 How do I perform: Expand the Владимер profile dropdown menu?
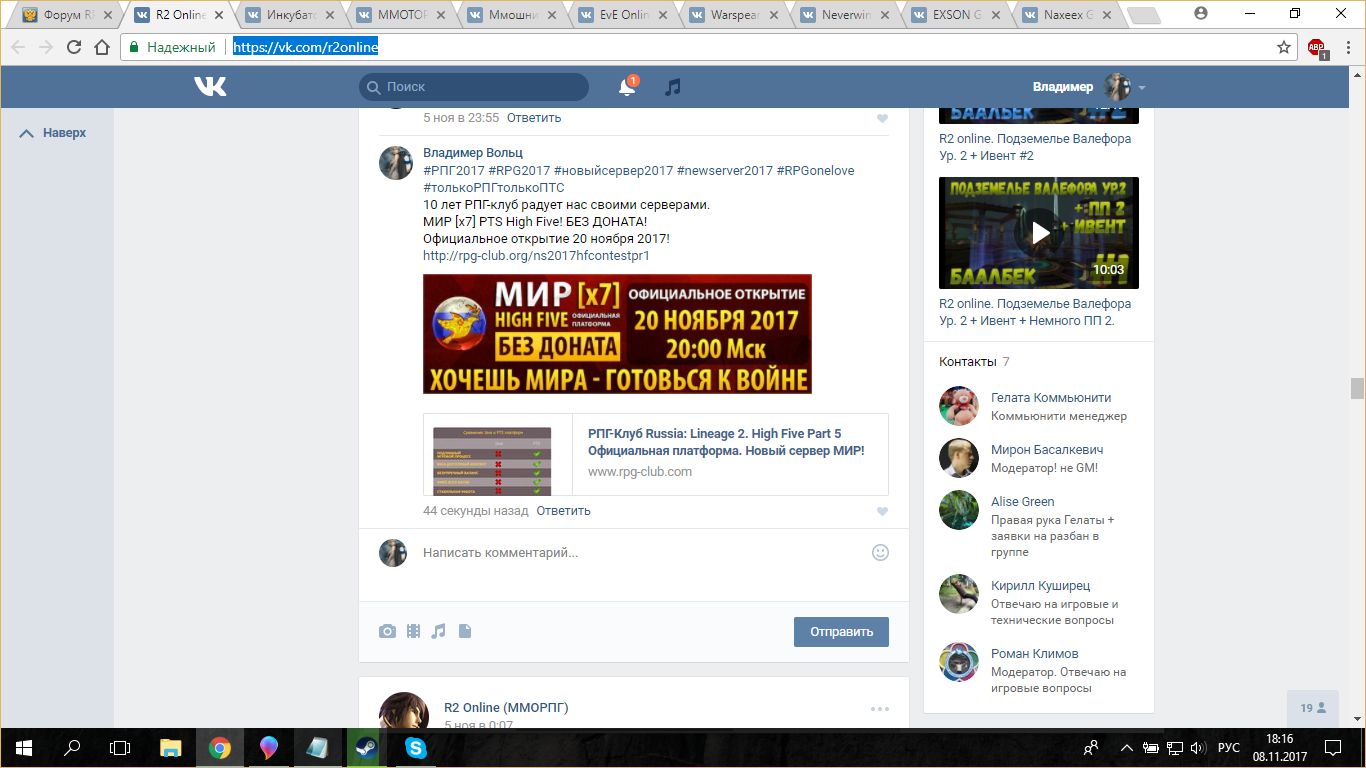pyautogui.click(x=1142, y=87)
